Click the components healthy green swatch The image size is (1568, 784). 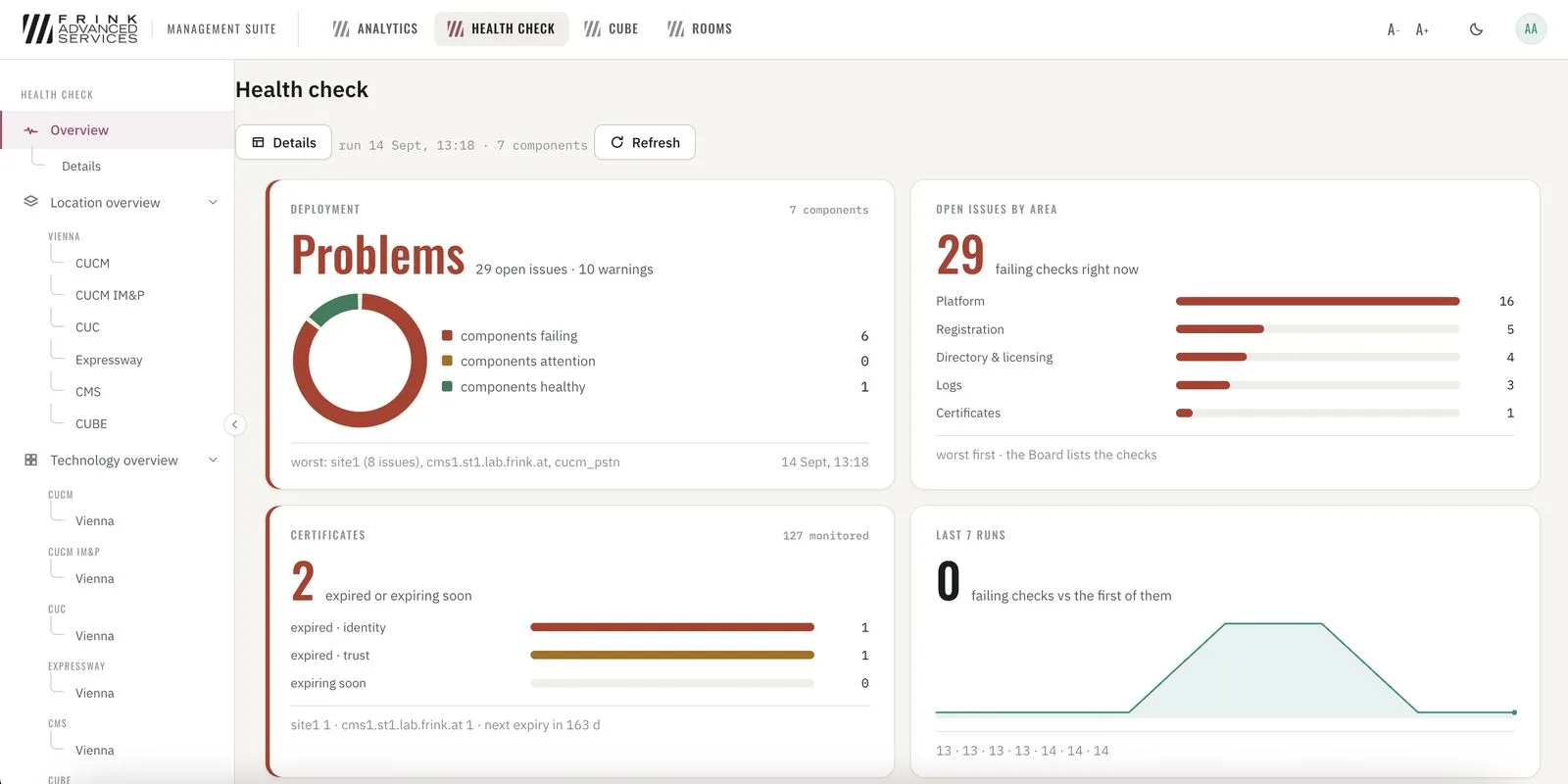pyautogui.click(x=447, y=386)
